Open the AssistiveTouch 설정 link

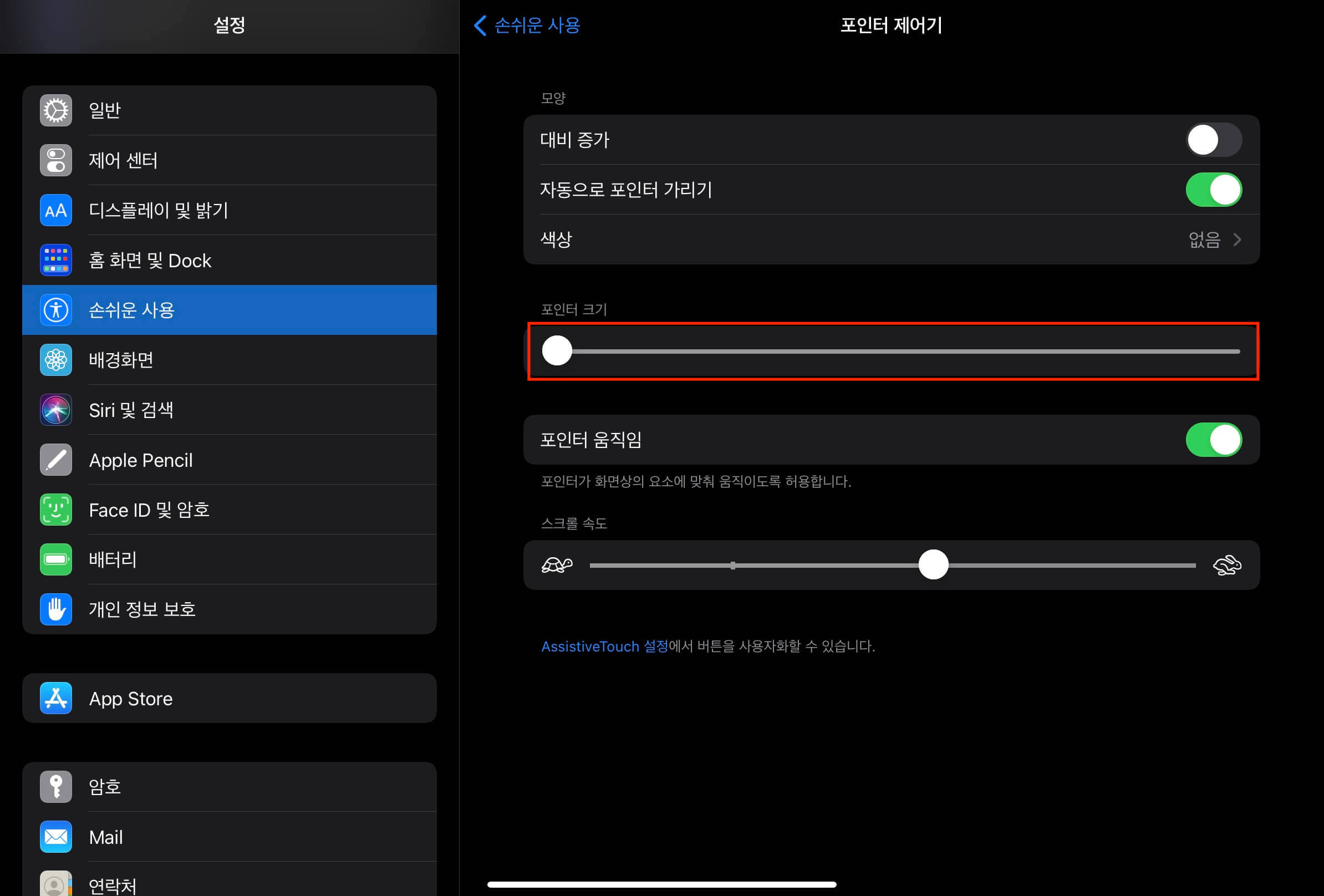(x=604, y=646)
